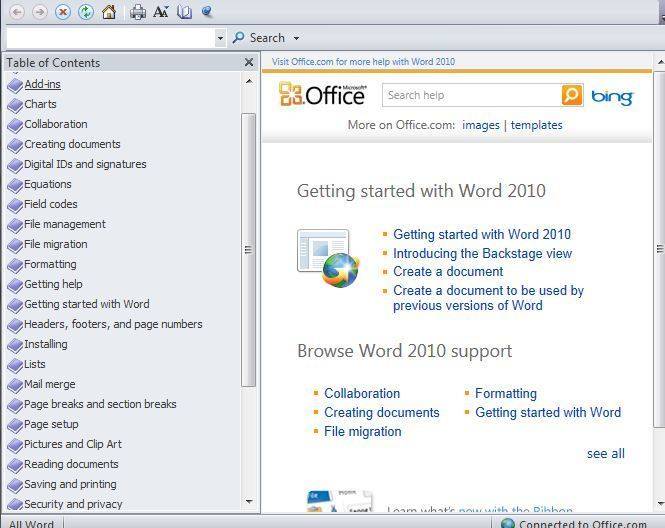Image resolution: width=665 pixels, height=528 pixels.
Task: Click the Back navigation arrow
Action: [x=17, y=12]
